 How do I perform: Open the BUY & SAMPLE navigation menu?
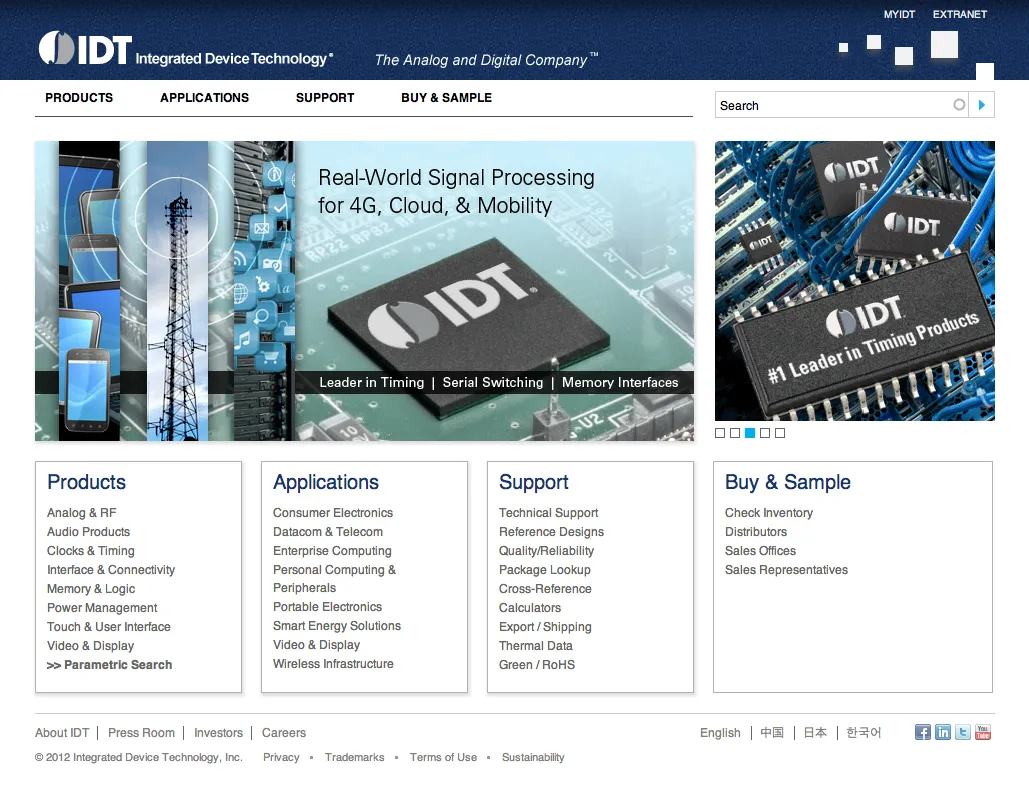(446, 98)
